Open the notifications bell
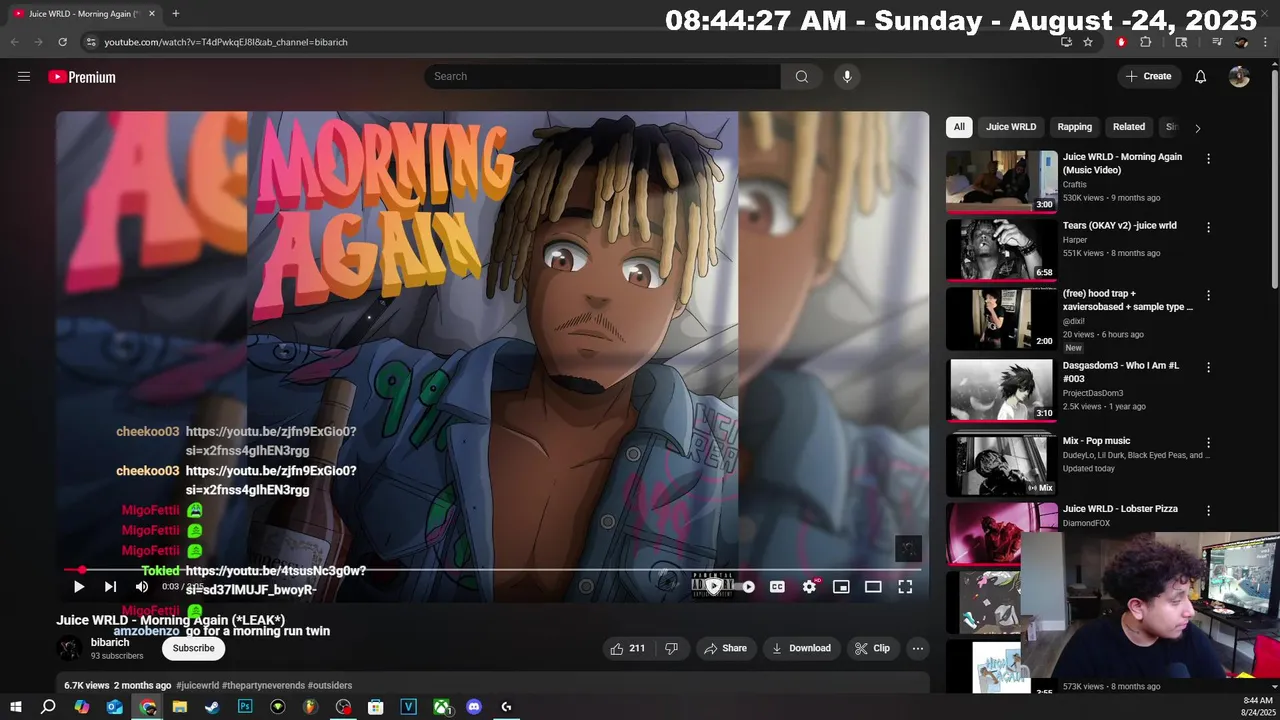Image resolution: width=1280 pixels, height=720 pixels. pyautogui.click(x=1200, y=77)
